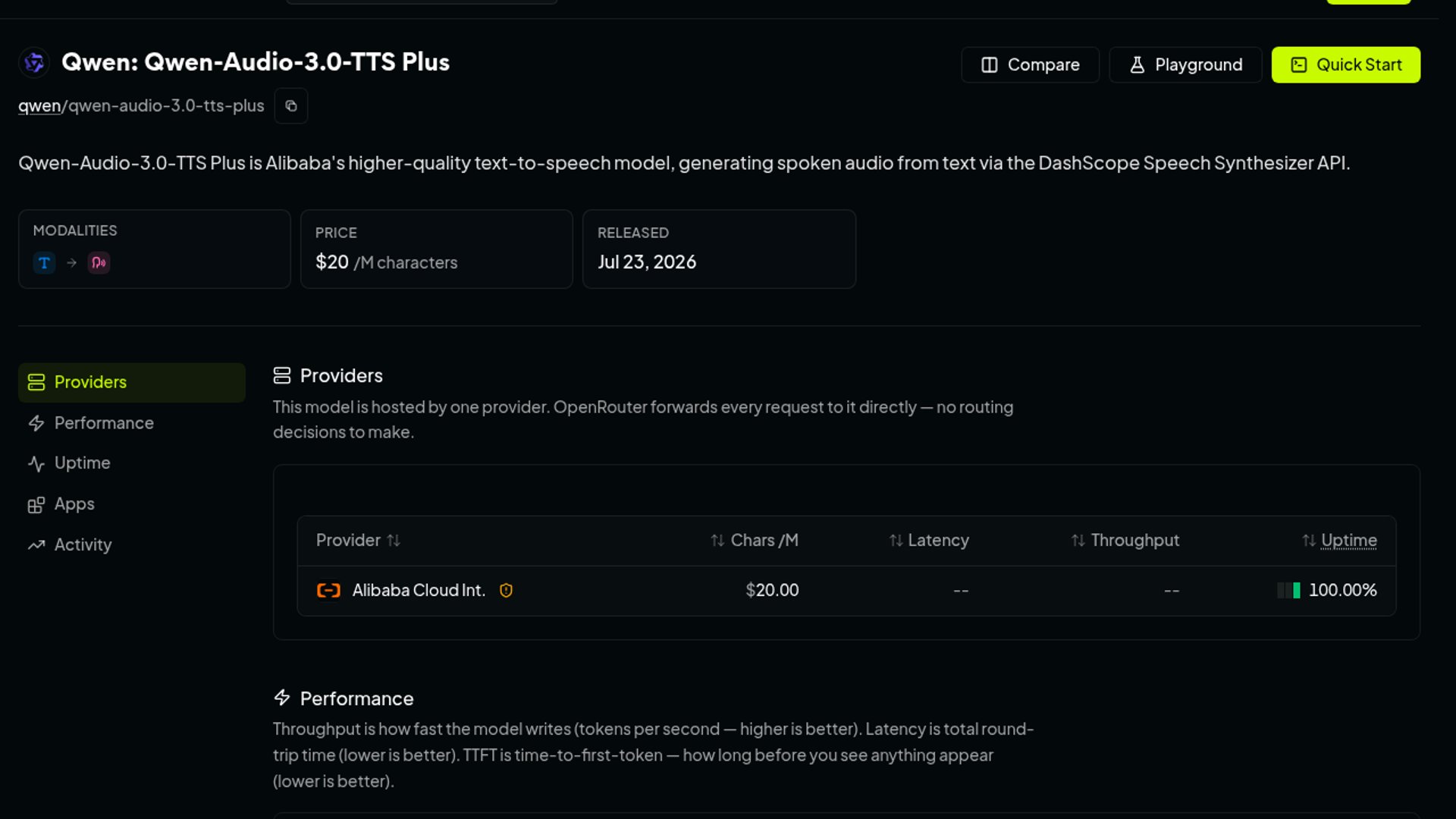Open Alibaba Cloud Int. provider row
1456x819 pixels.
pos(846,591)
